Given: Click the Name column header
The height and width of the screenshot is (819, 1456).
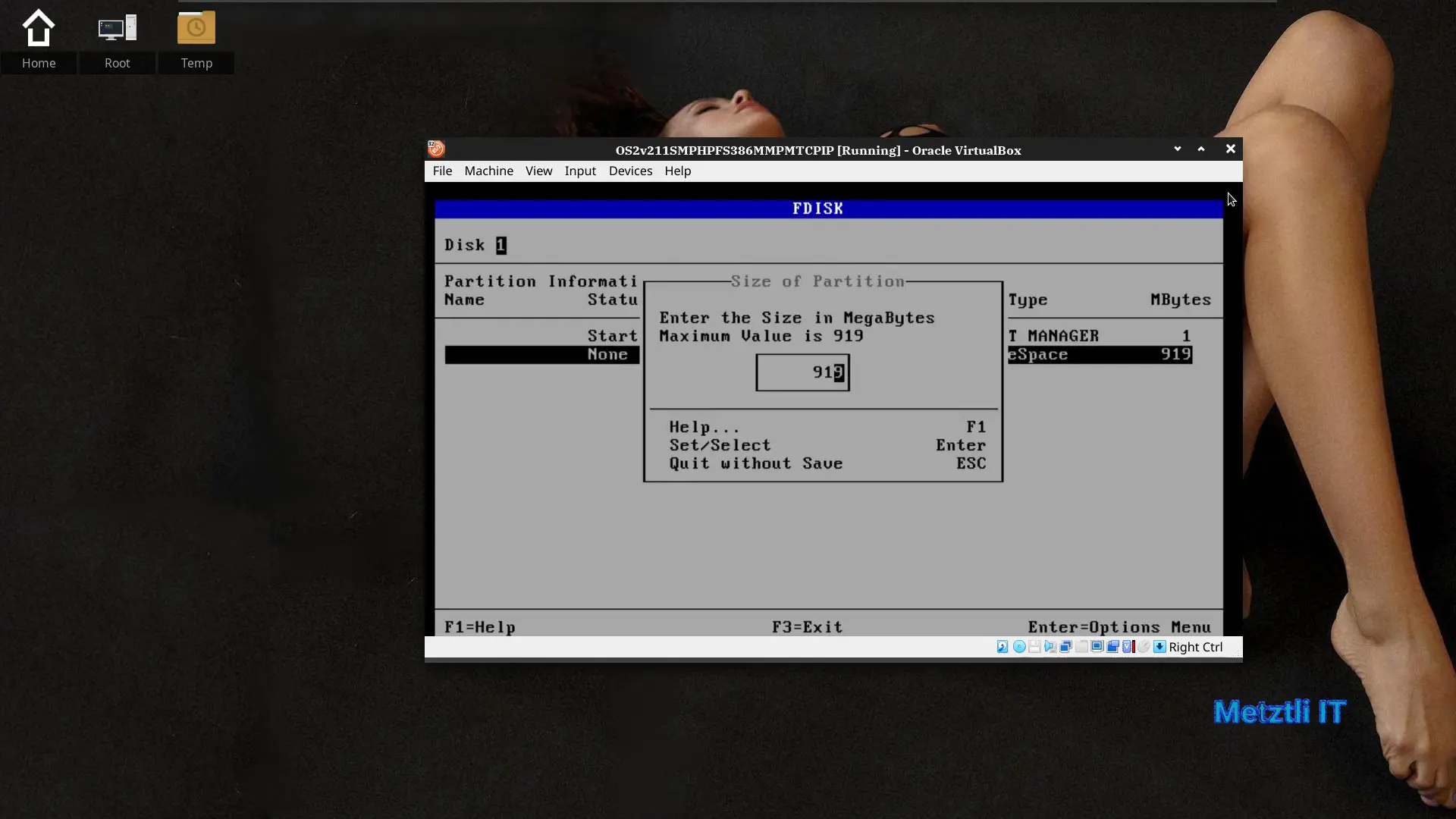Looking at the screenshot, I should pyautogui.click(x=464, y=300).
